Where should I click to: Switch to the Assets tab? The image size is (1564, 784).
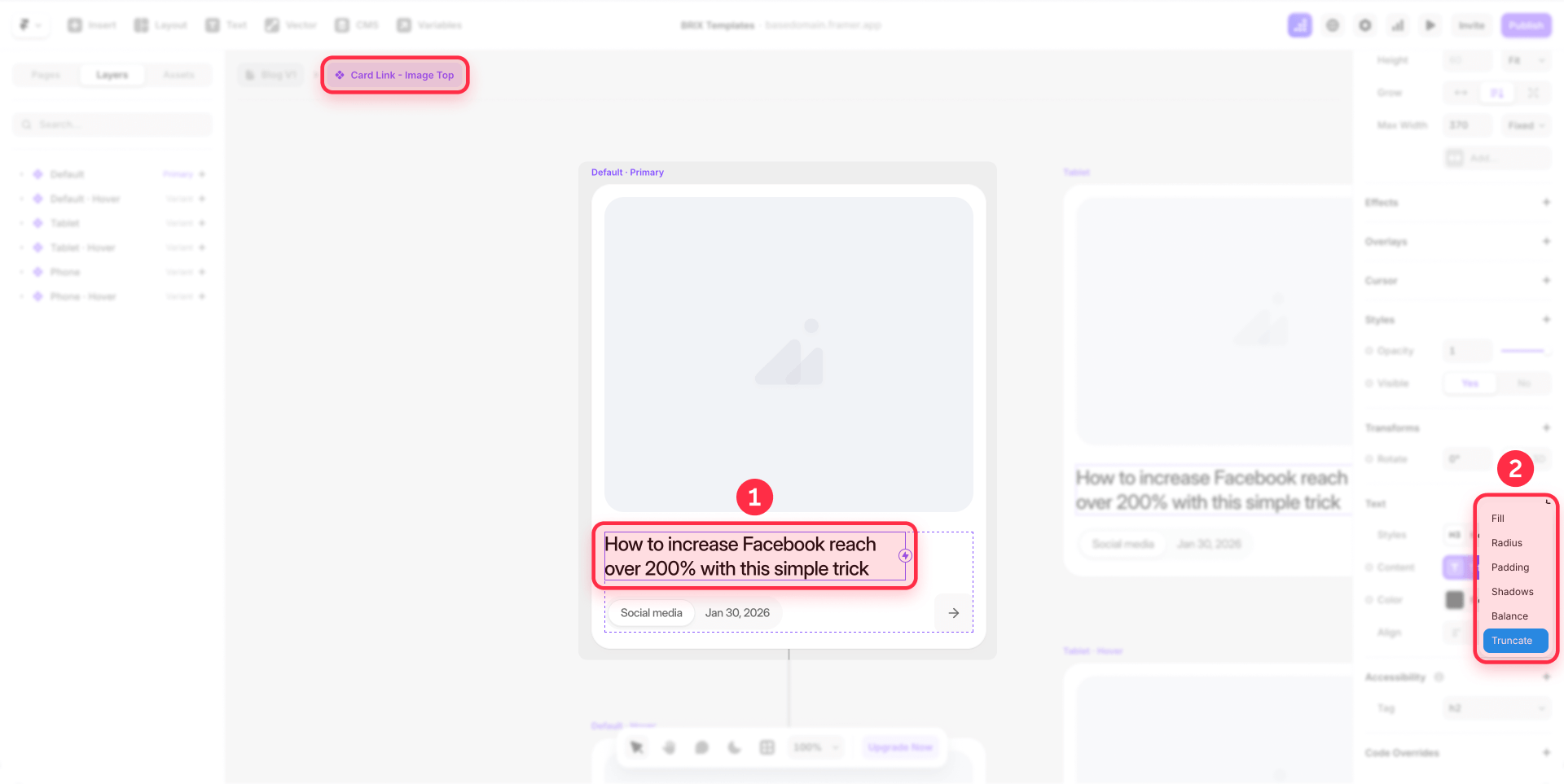[x=178, y=74]
